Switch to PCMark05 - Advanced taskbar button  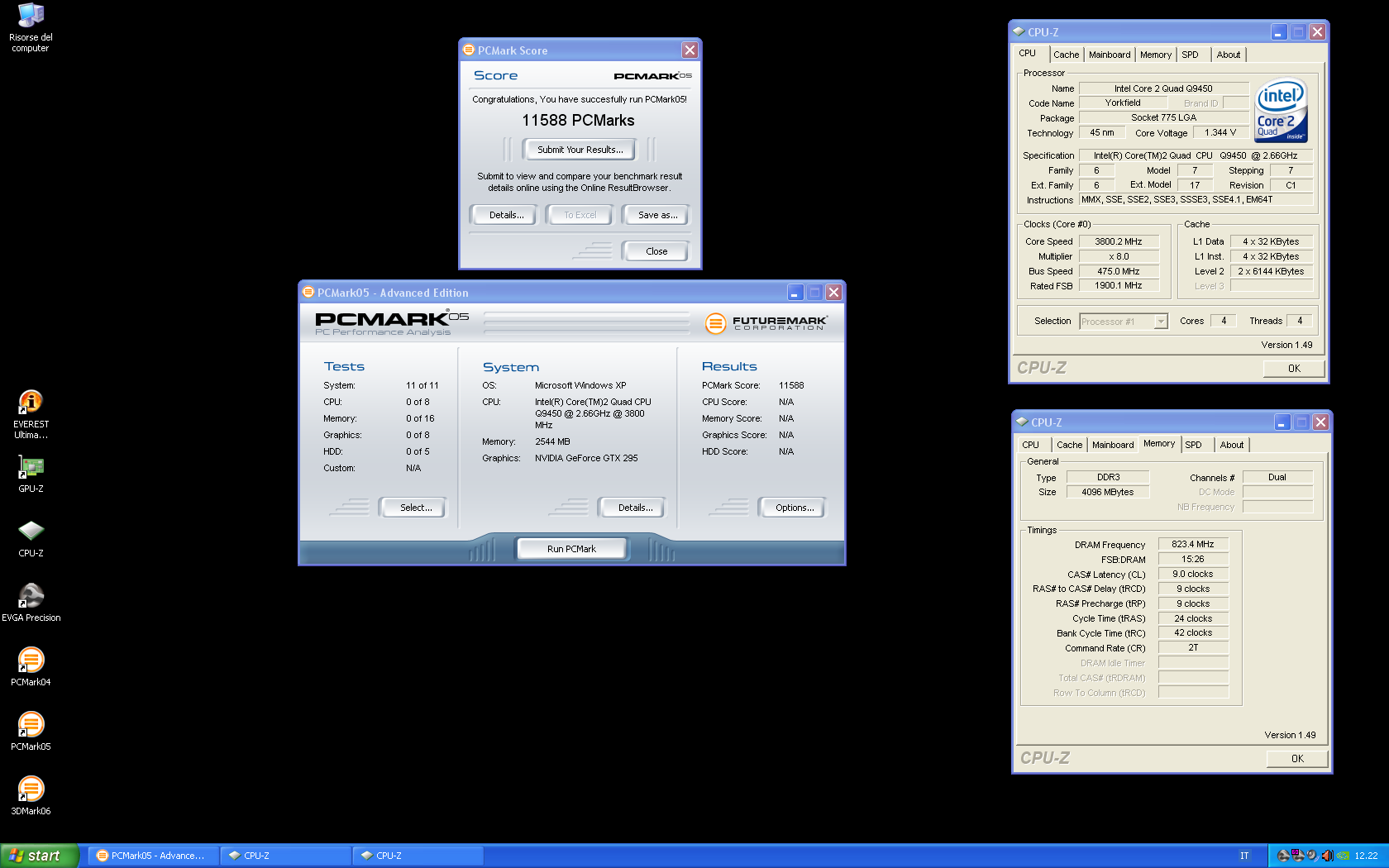pos(153,856)
